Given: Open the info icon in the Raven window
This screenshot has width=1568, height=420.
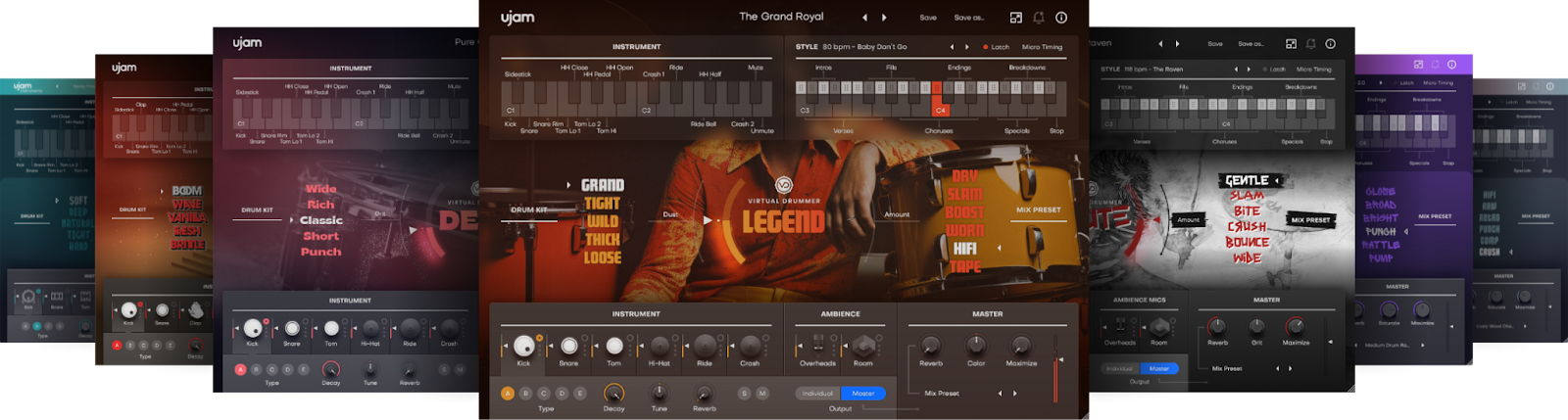Looking at the screenshot, I should point(1330,44).
